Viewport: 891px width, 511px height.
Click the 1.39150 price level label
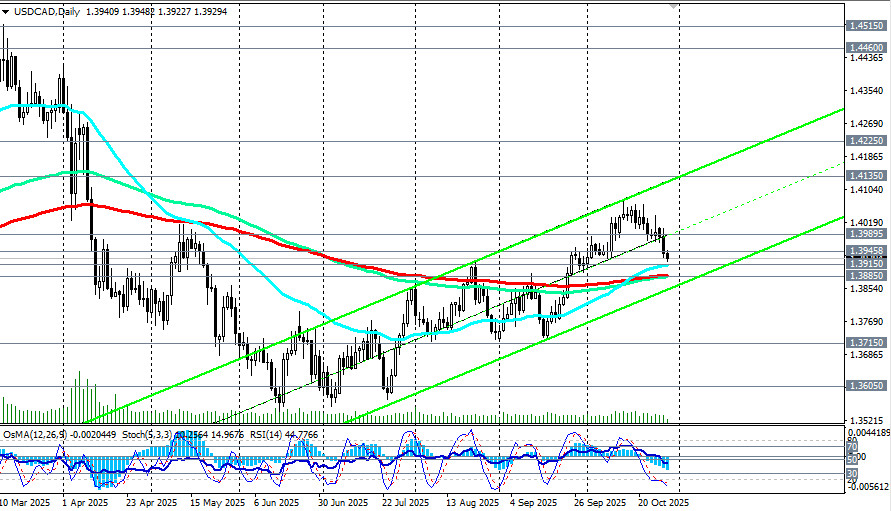[x=865, y=264]
